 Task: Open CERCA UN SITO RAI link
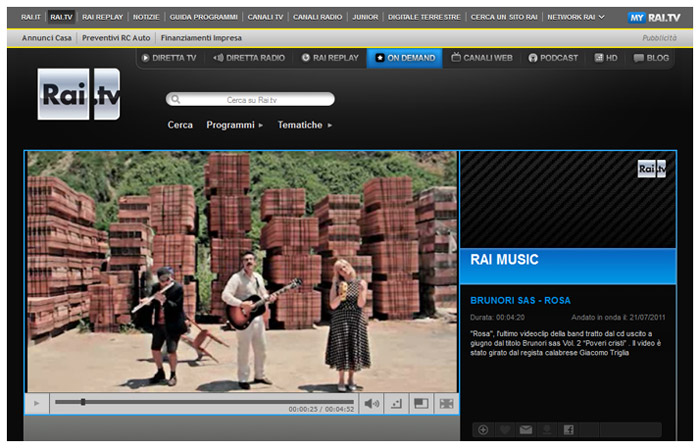504,17
